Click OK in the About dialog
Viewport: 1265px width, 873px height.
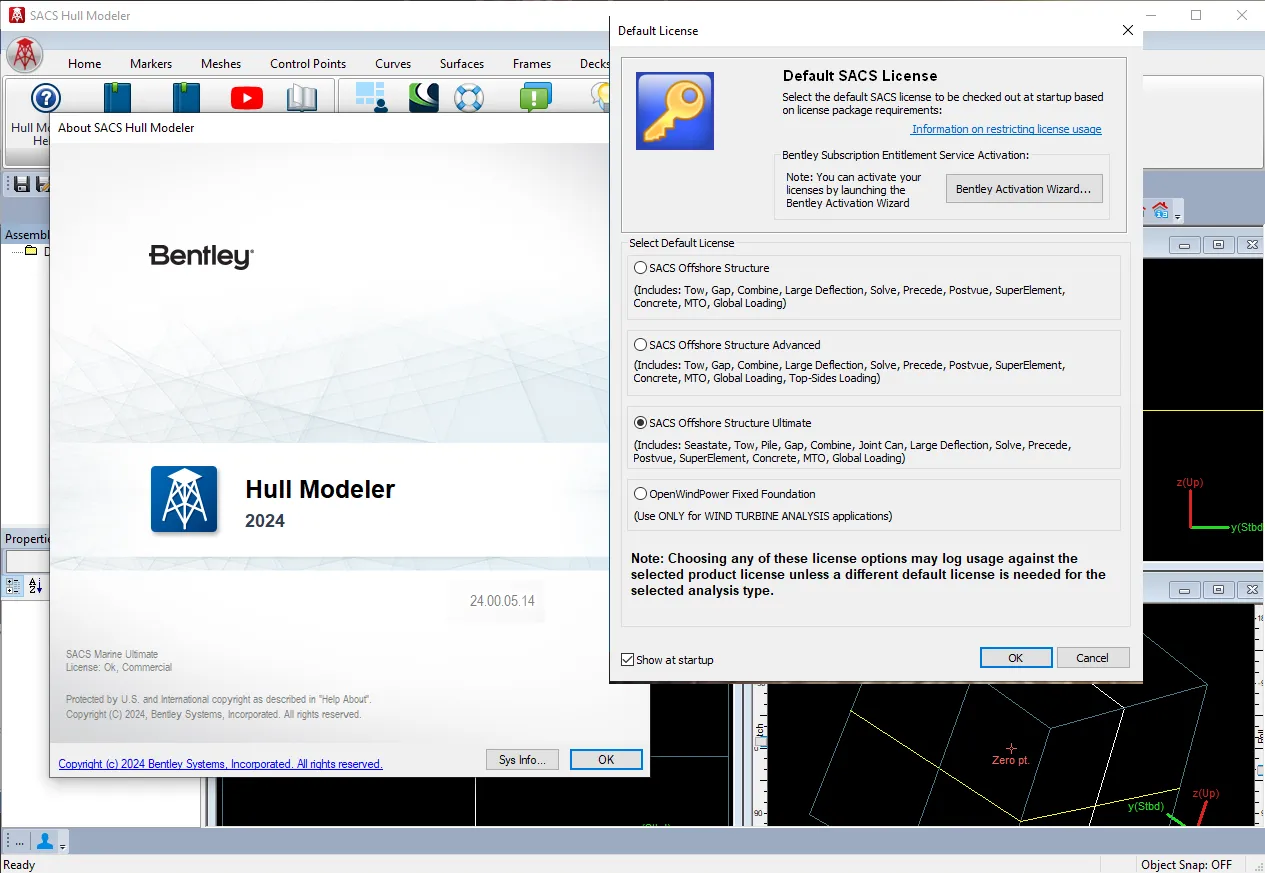coord(606,760)
